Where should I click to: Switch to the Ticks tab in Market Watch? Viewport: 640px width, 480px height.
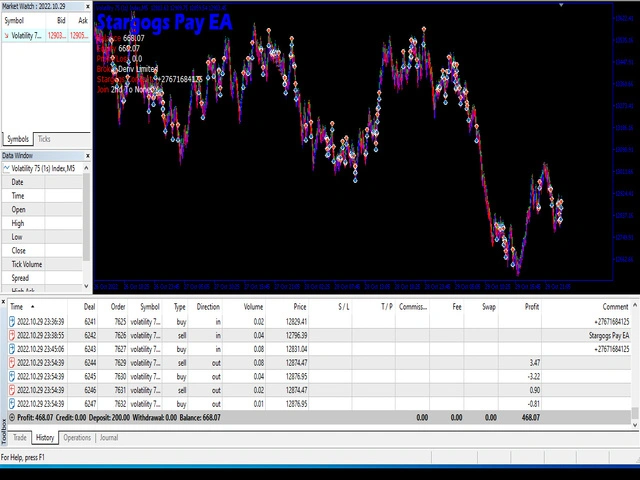point(45,139)
